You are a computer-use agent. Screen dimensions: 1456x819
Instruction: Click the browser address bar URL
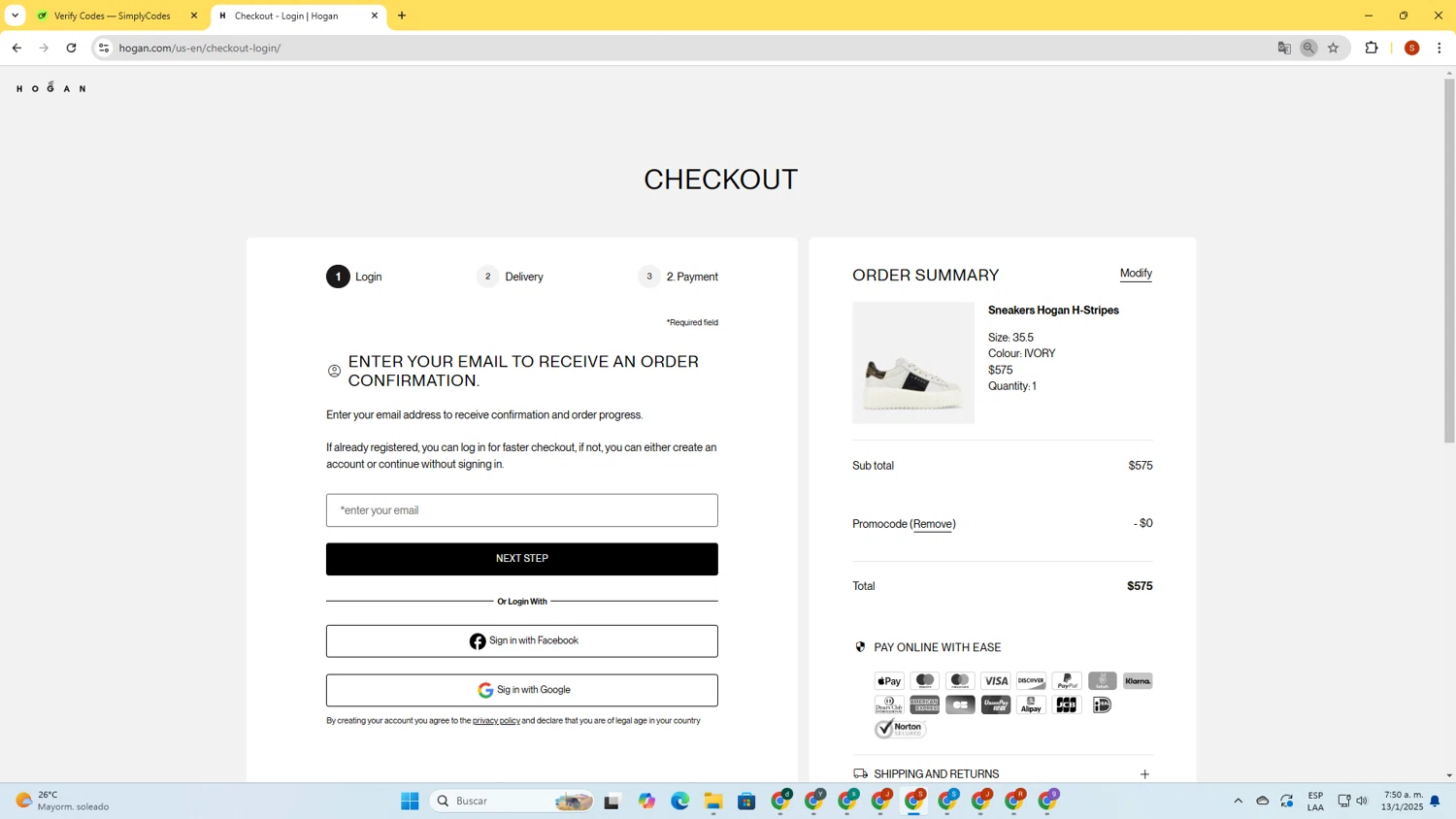[x=200, y=48]
